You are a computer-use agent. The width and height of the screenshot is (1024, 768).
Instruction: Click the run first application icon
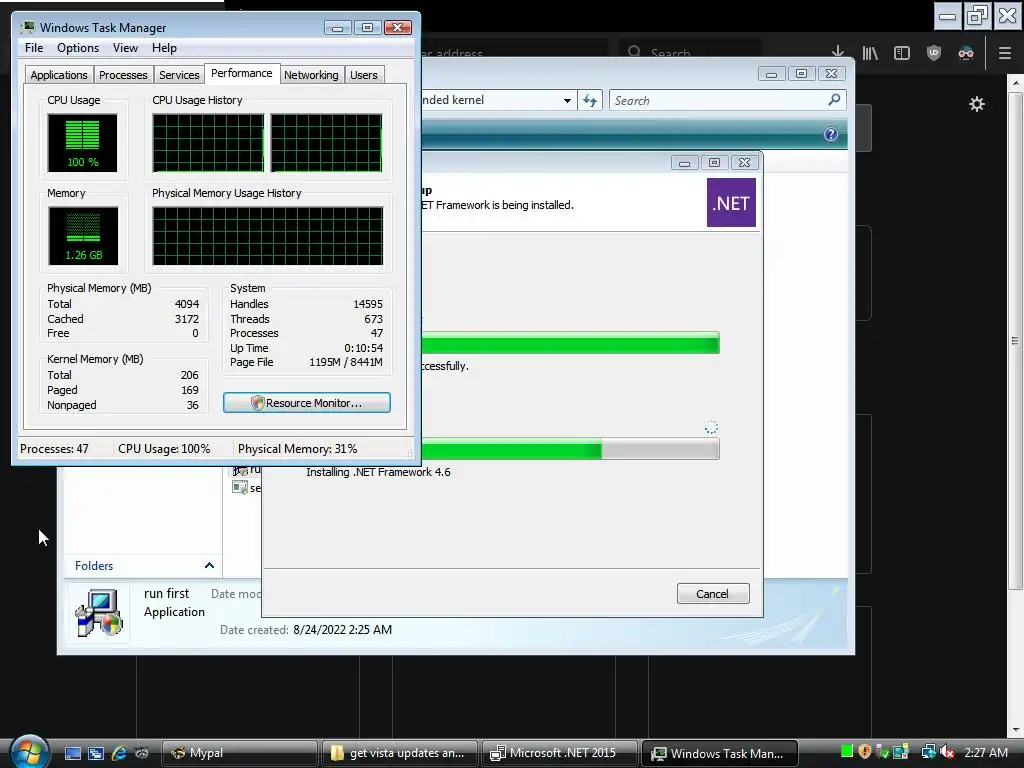[99, 613]
